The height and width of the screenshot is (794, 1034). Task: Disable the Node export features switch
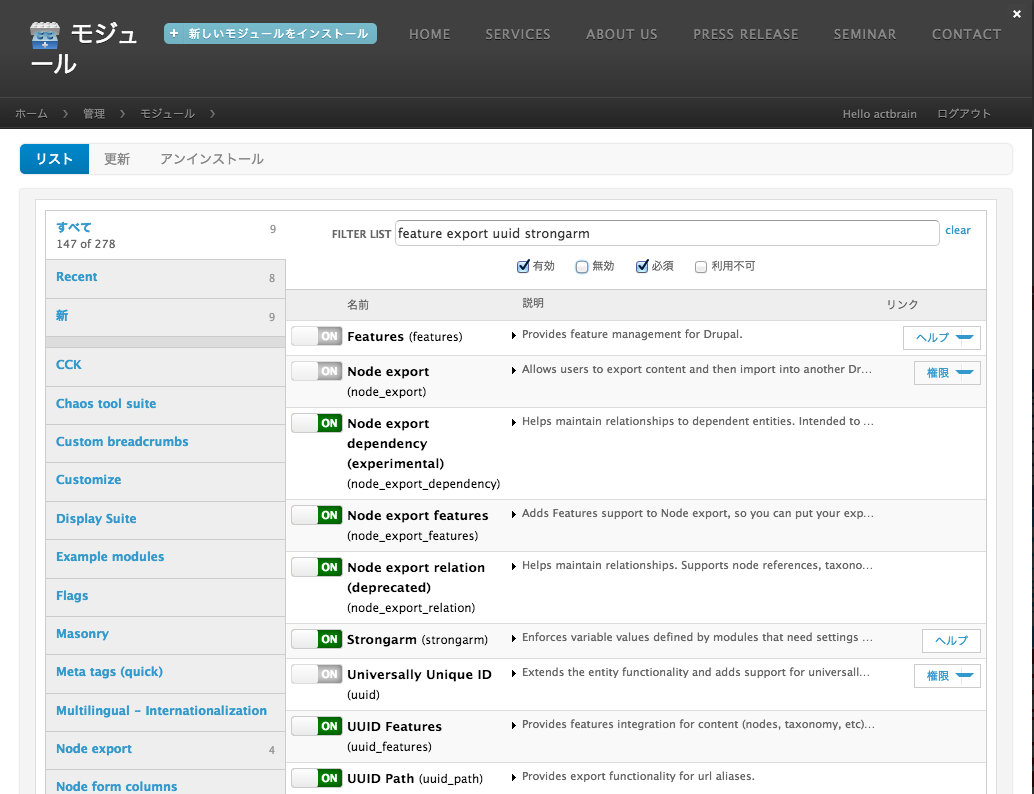[316, 515]
